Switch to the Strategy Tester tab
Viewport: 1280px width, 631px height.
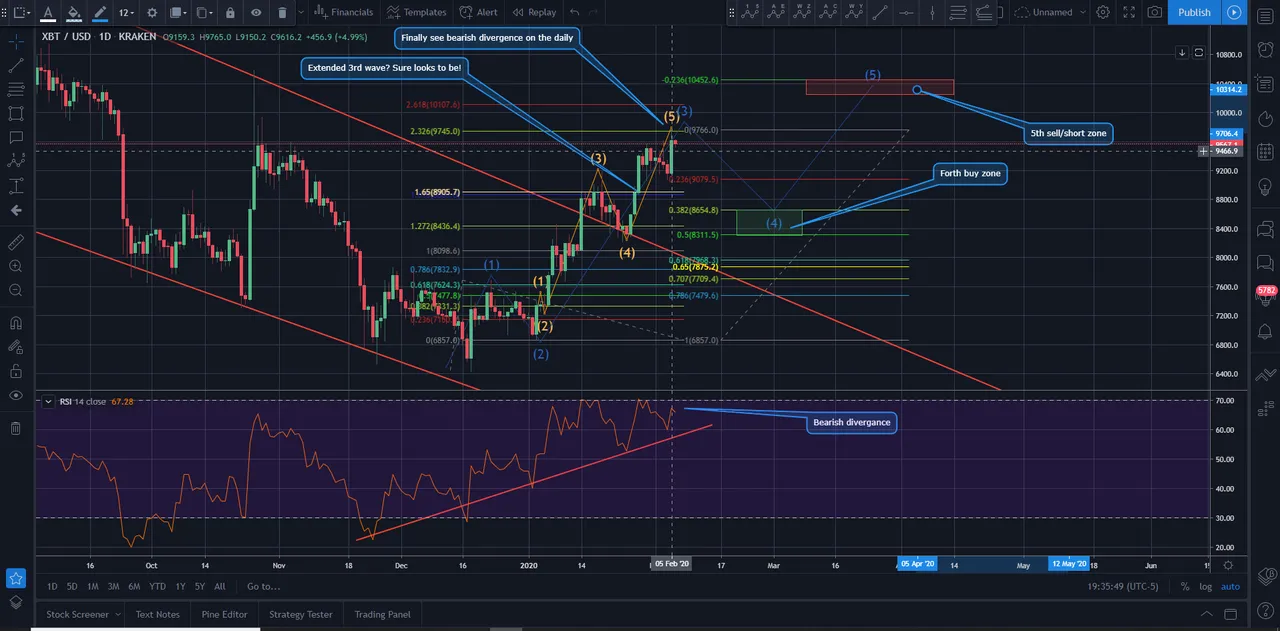tap(301, 614)
